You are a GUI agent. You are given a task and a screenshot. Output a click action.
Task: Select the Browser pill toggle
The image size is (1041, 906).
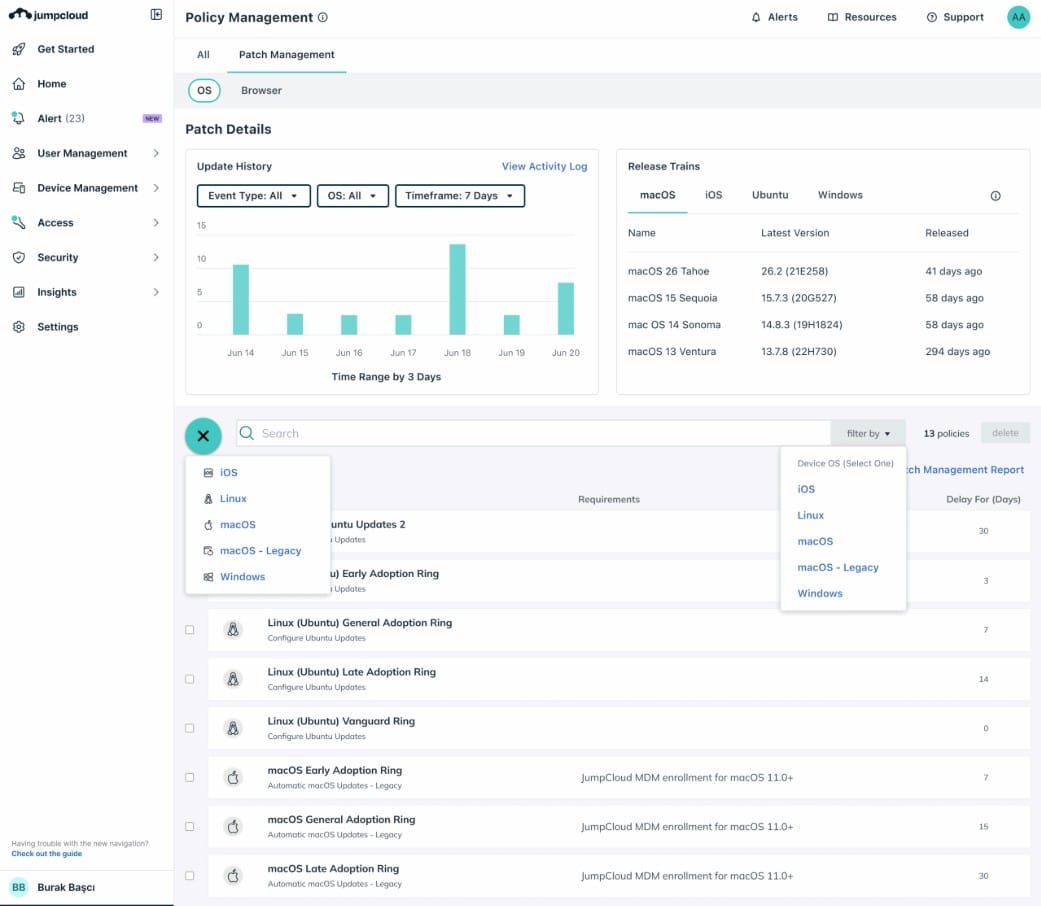click(x=261, y=90)
